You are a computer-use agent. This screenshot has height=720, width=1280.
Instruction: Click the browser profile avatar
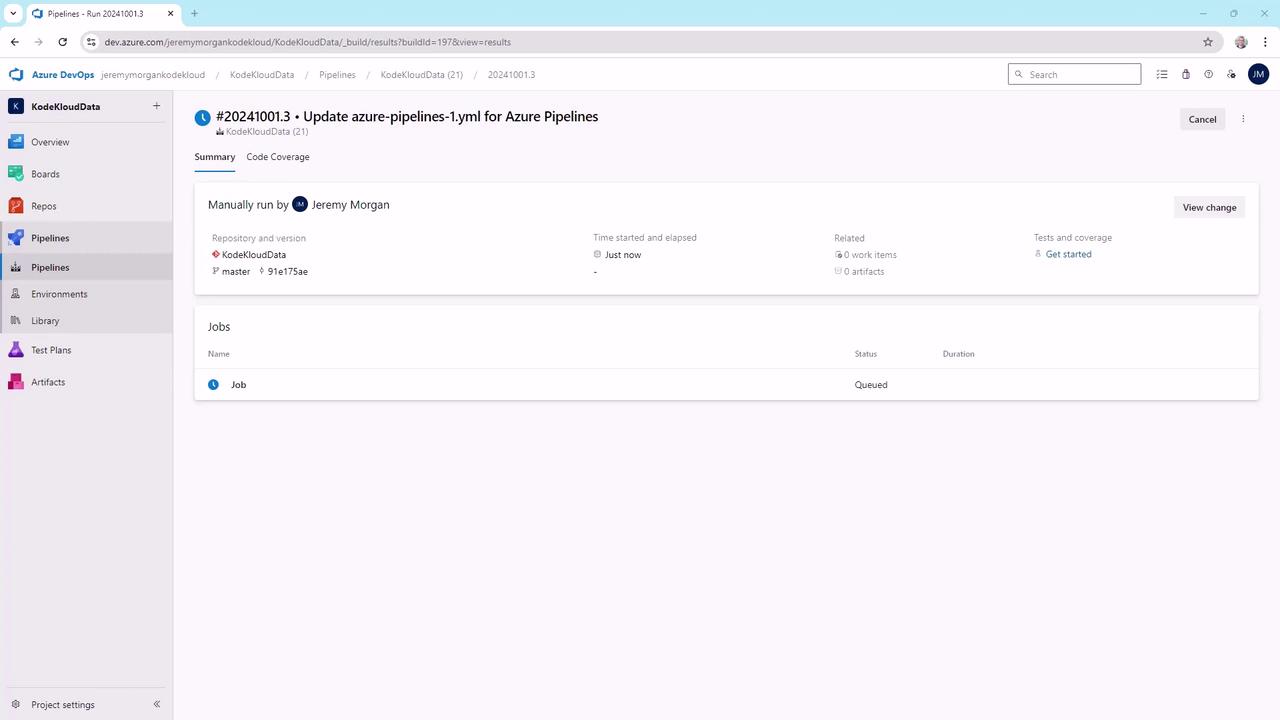coord(1241,42)
